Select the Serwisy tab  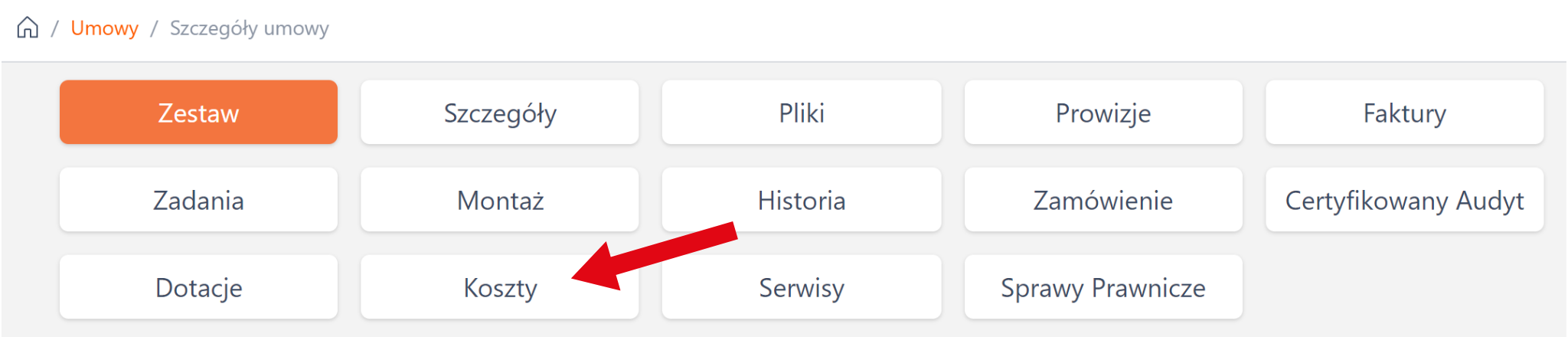coord(802,287)
